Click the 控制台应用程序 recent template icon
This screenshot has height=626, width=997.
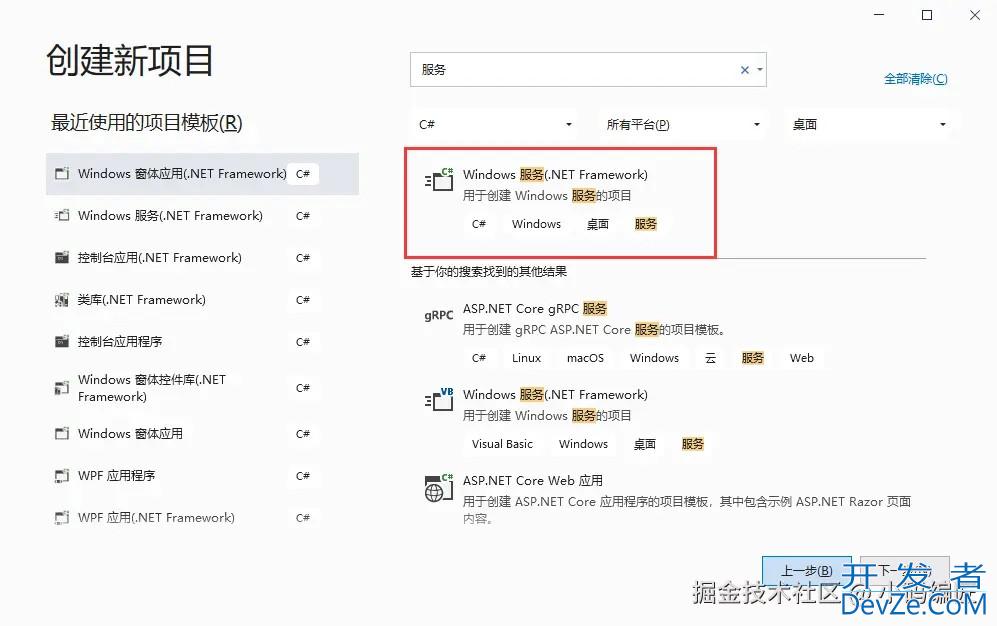(62, 341)
